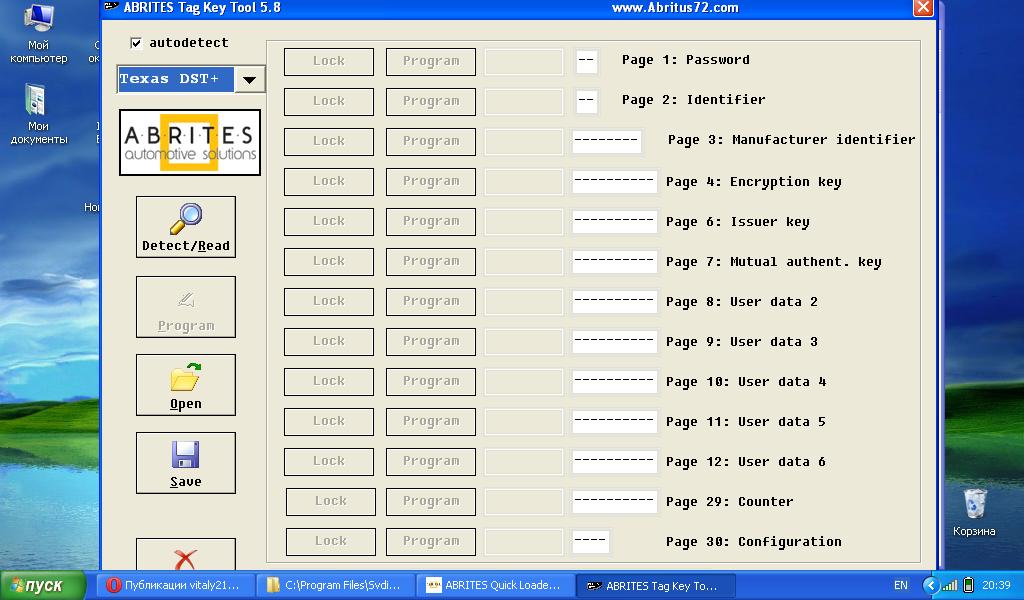Viewport: 1024px width, 600px height.
Task: Click Program for Page 3: Manufacturer identifier
Action: click(x=430, y=142)
